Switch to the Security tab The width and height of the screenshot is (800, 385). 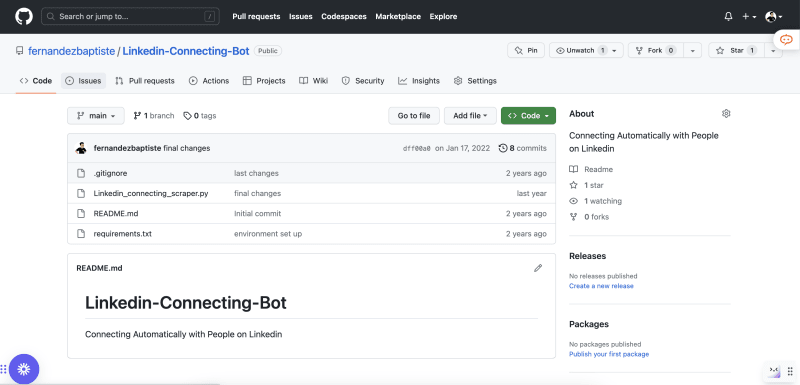click(x=363, y=81)
